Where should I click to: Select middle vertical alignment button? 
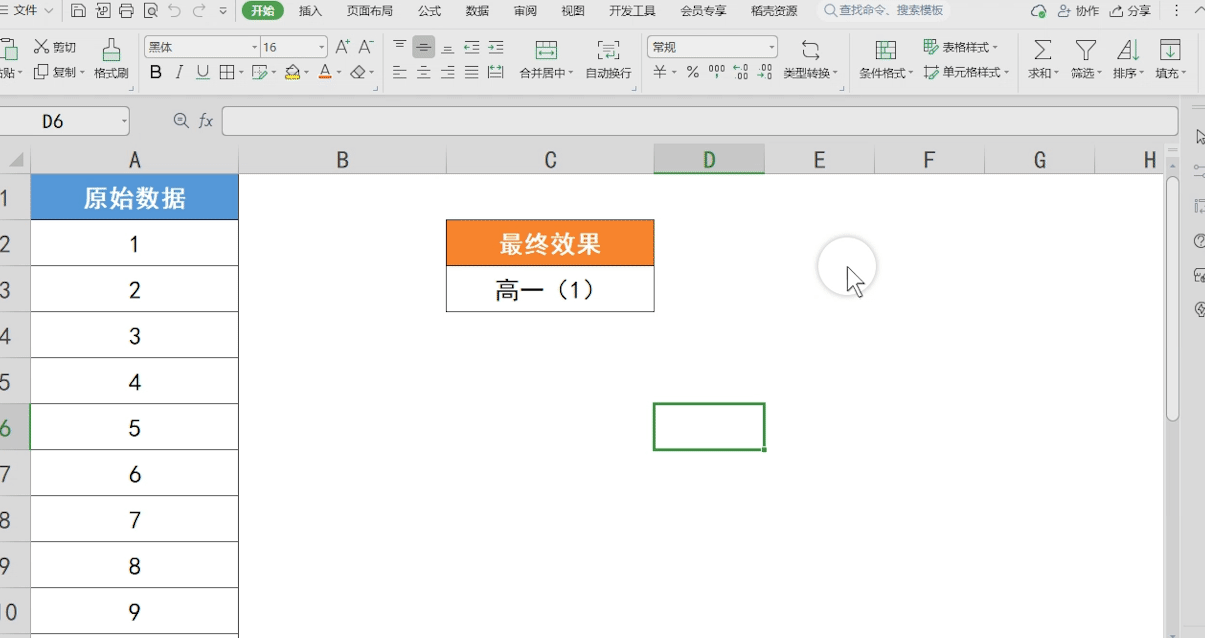click(x=424, y=47)
